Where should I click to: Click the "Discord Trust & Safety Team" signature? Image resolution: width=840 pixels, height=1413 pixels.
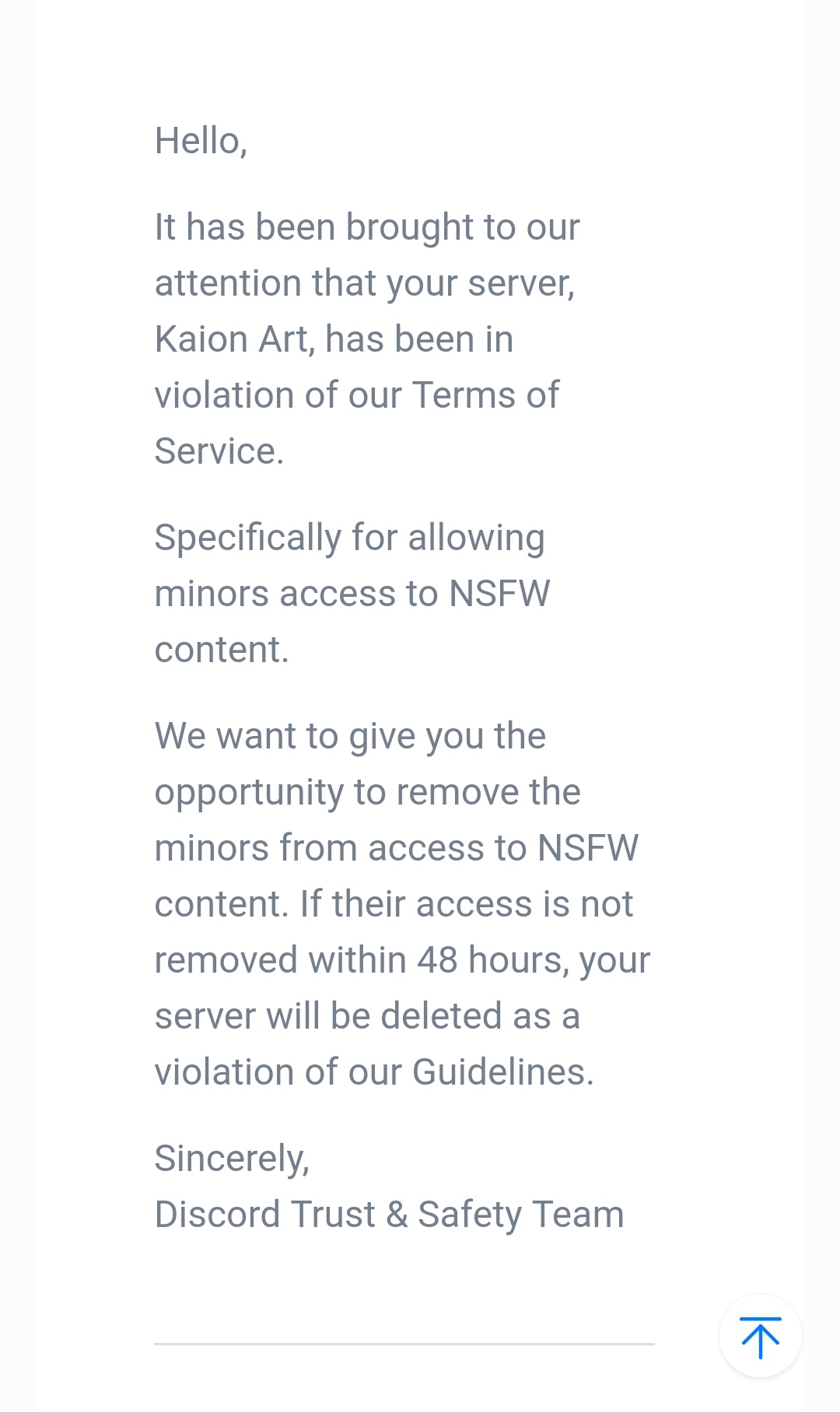point(389,1215)
